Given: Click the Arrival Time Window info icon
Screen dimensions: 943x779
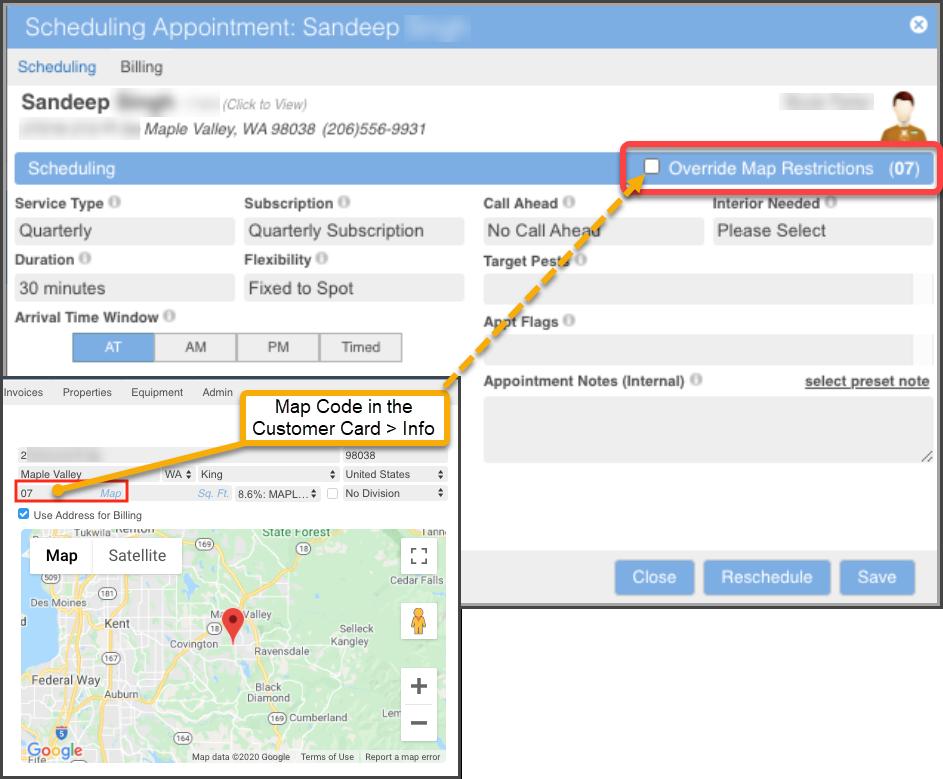Looking at the screenshot, I should [170, 317].
